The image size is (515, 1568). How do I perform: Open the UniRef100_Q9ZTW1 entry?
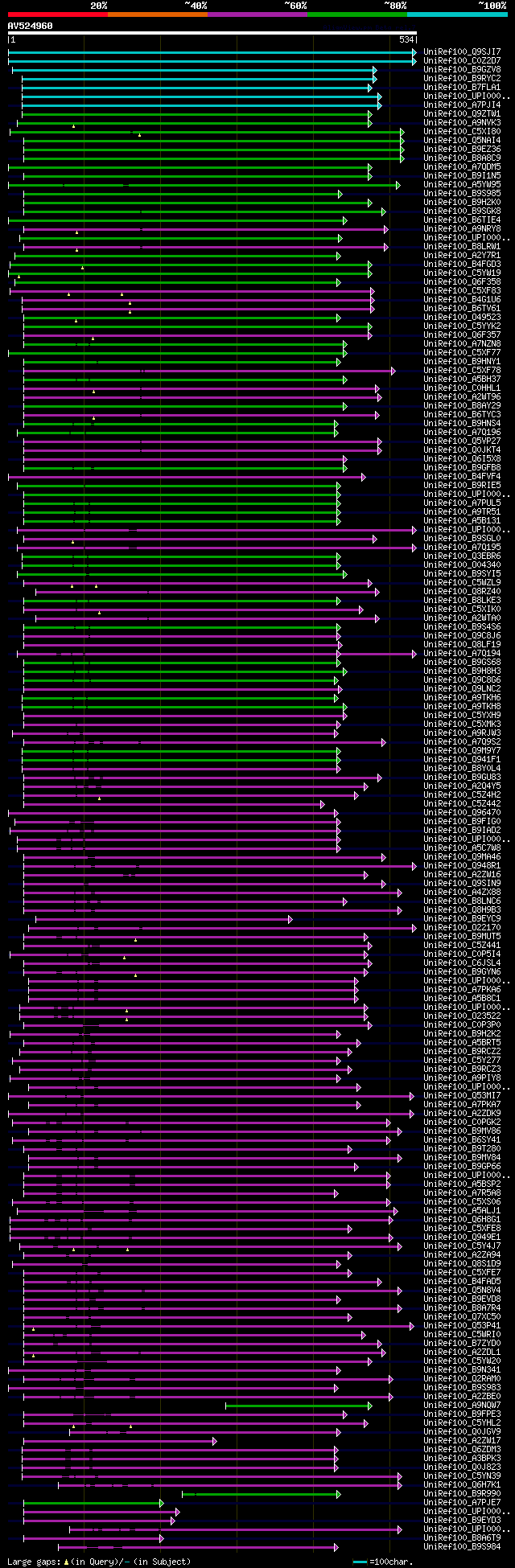[462, 114]
